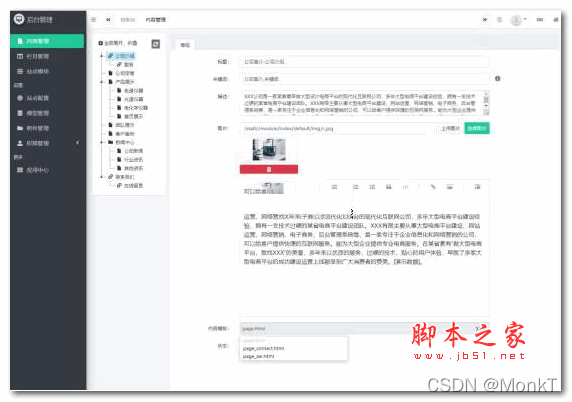Toggle the sidebar with the hamburger icon
The width and height of the screenshot is (572, 402).
coord(94,20)
